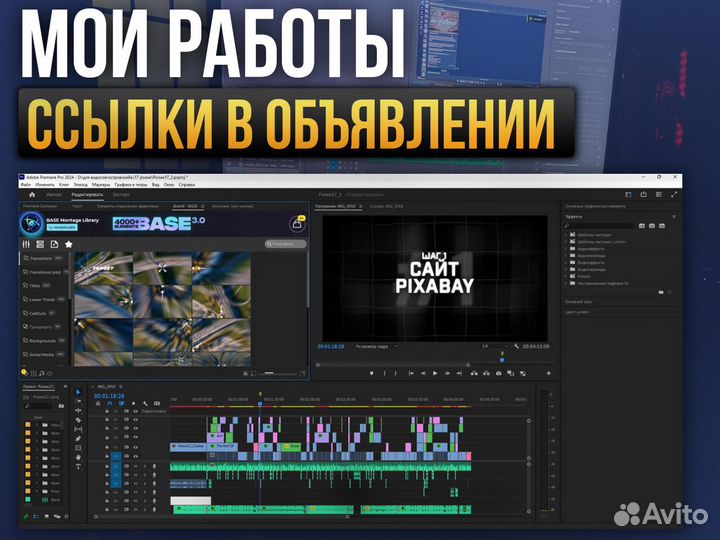The image size is (720, 540).
Task: Click BASE library list view icon
Action: 40,244
